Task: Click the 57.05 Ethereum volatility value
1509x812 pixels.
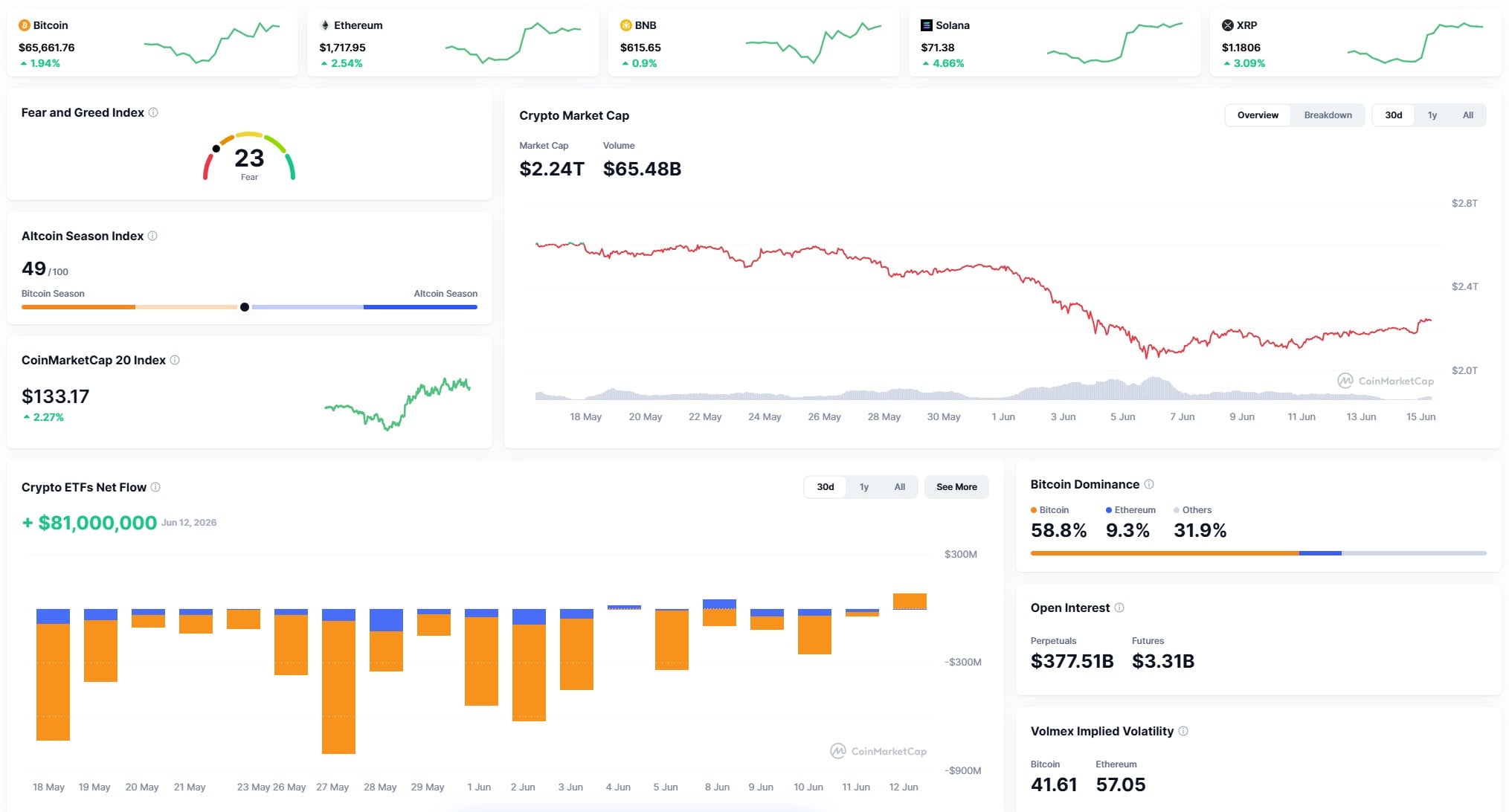Action: [x=1120, y=784]
